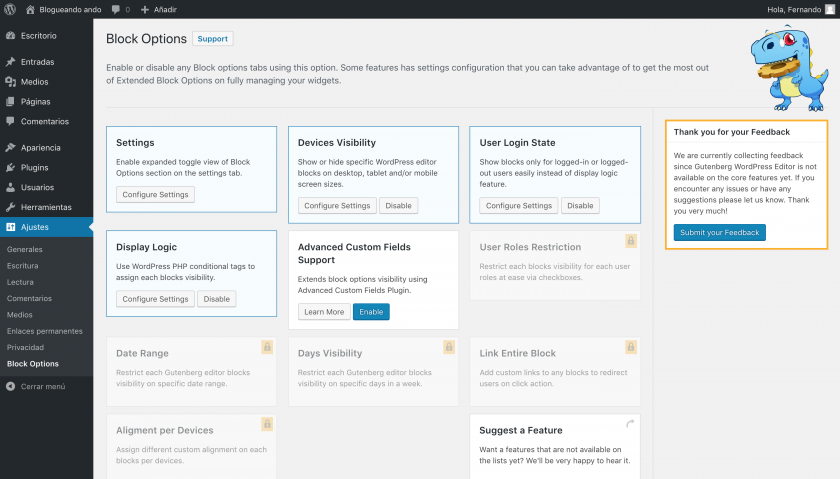
Task: Click the WordPress logo in admin bar
Action: tap(10, 9)
